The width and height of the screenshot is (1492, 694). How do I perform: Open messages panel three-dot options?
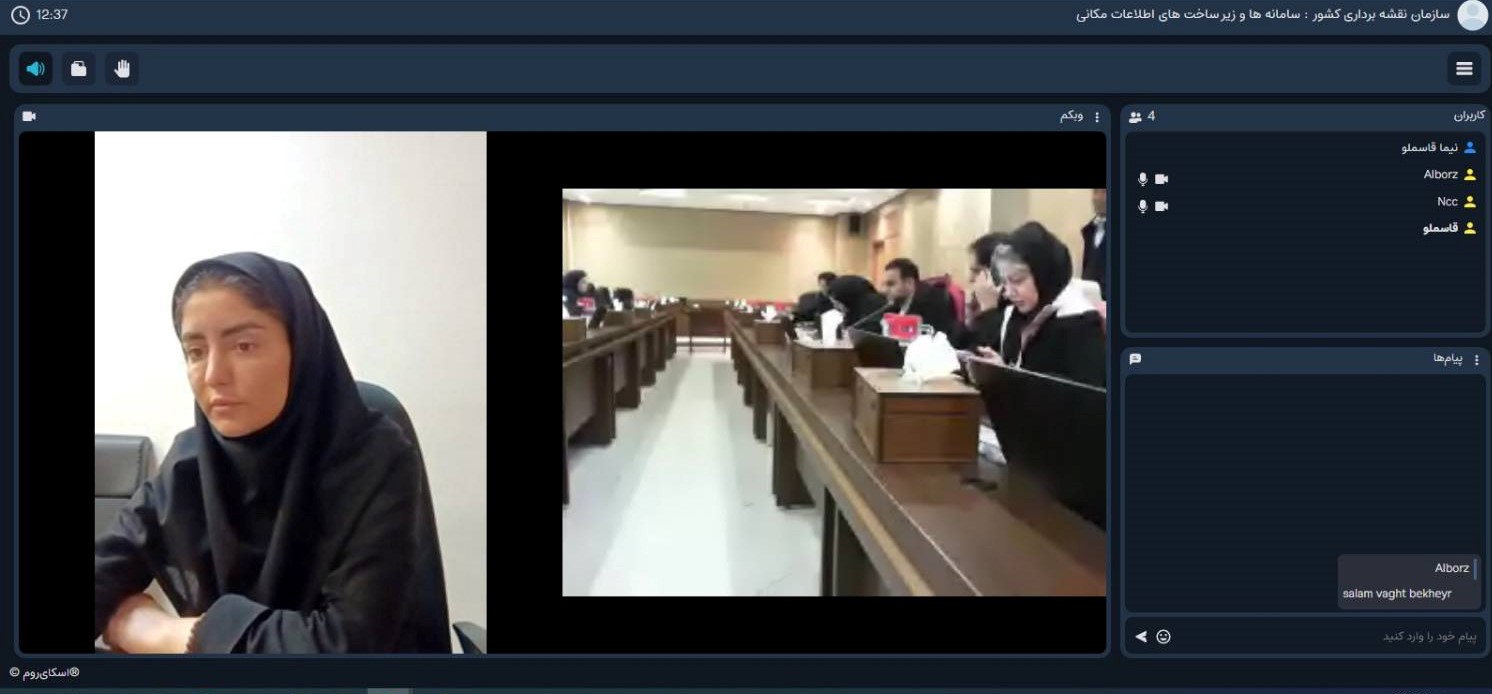(x=1476, y=359)
